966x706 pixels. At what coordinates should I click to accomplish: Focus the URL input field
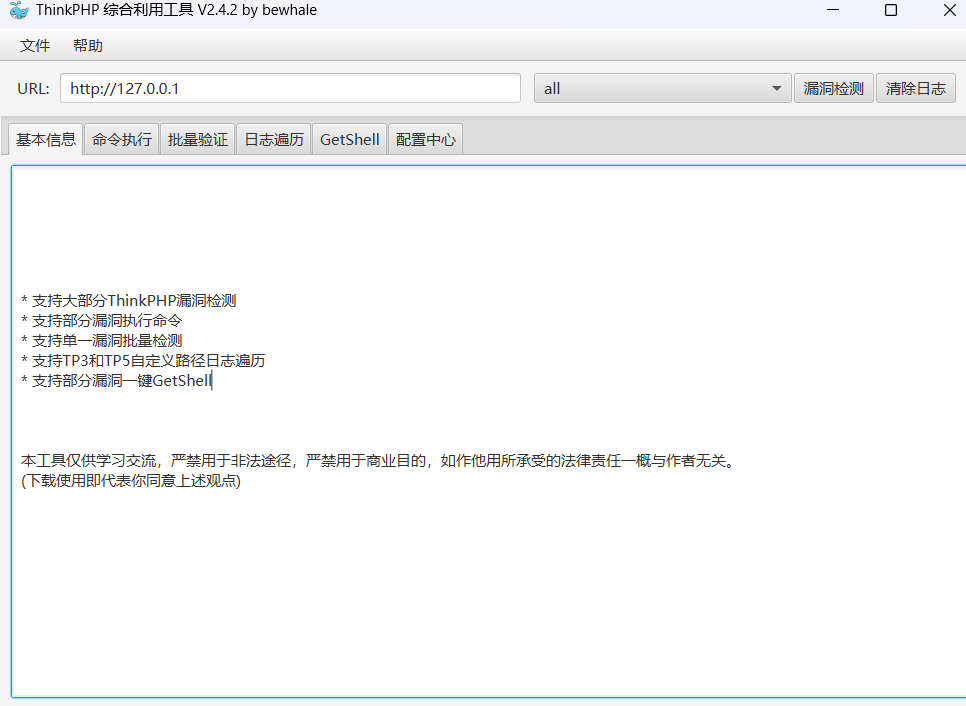(290, 89)
